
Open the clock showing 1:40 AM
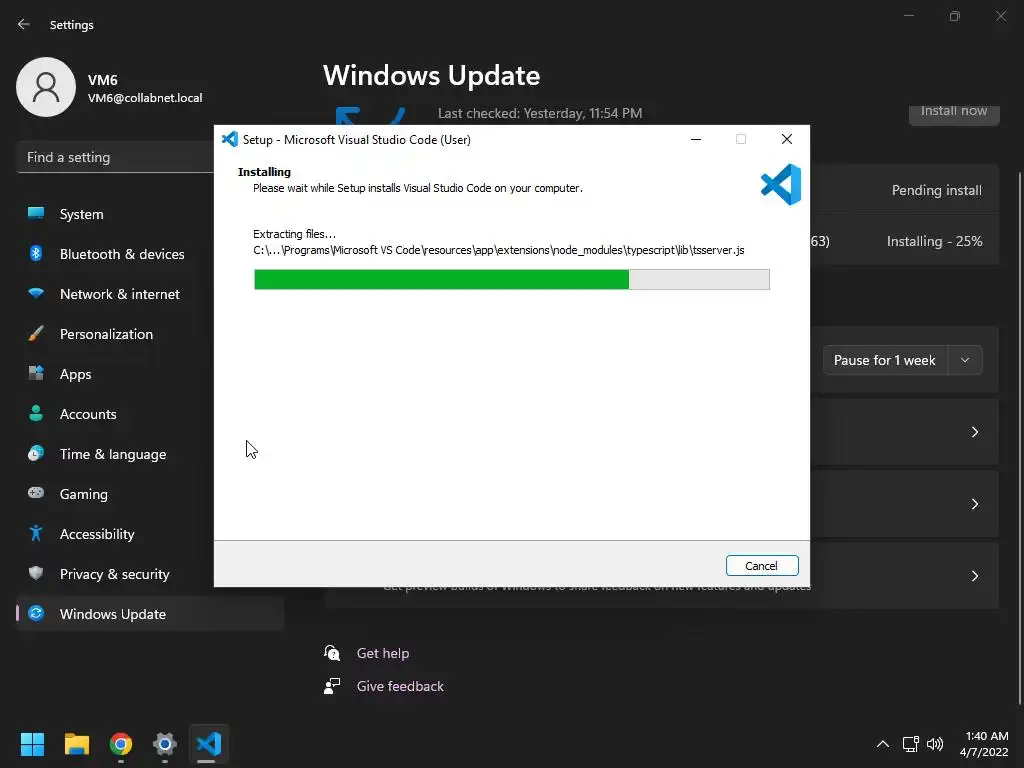[x=984, y=744]
